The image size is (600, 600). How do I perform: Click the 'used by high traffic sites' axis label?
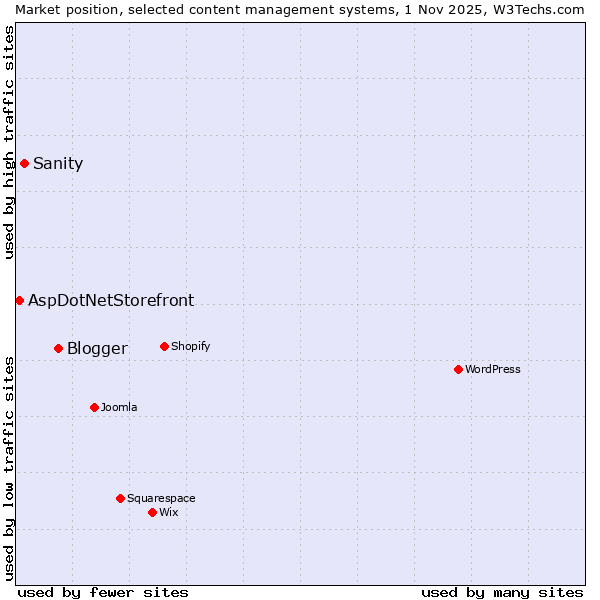[9, 142]
